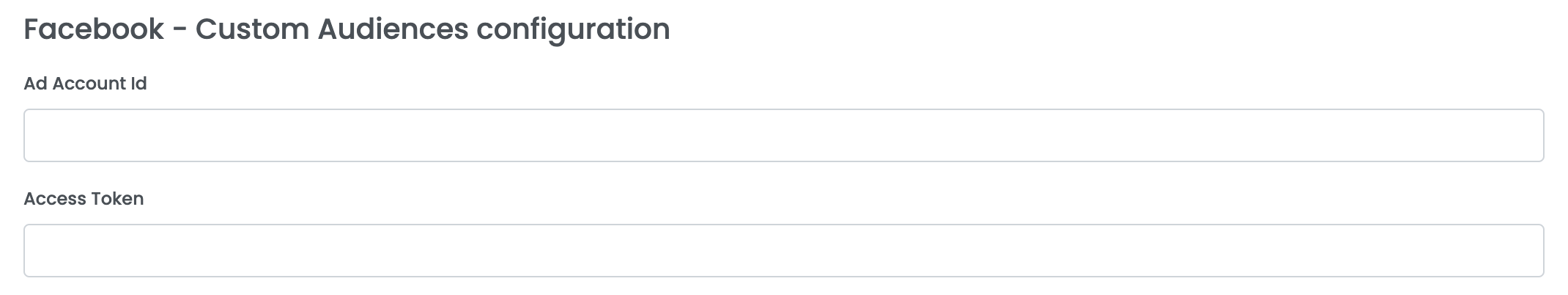Click the word "Facebook" in the heading
Viewport: 1568px width, 295px height.
(94, 29)
